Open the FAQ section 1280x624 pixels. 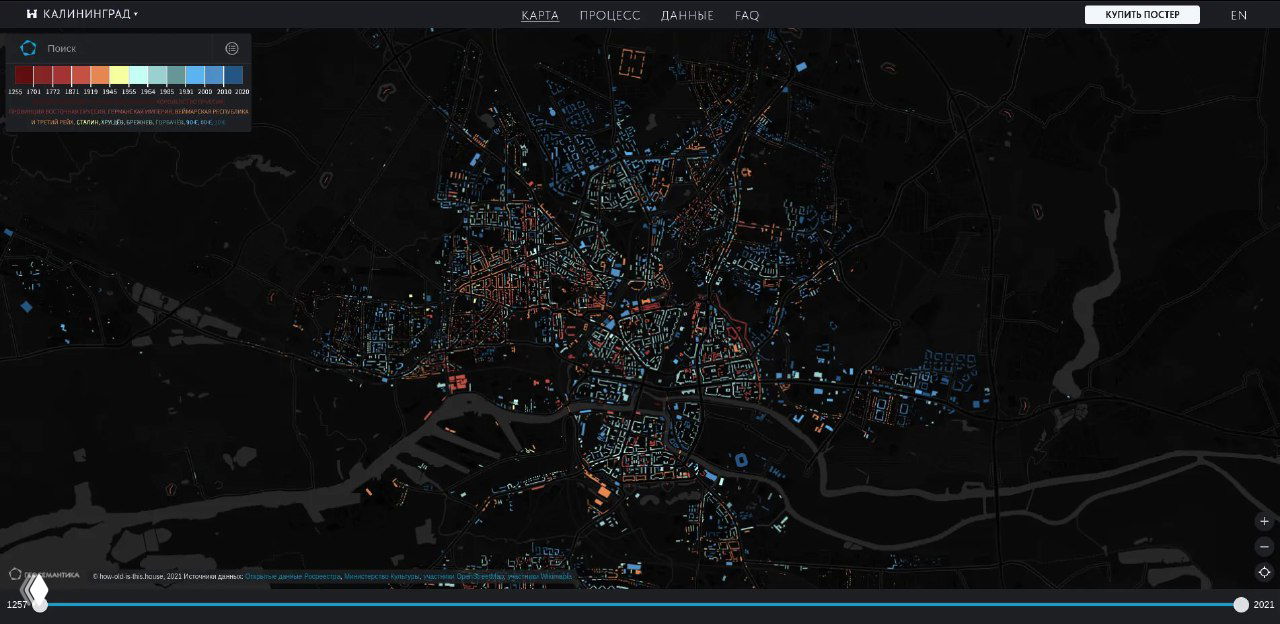tap(747, 16)
